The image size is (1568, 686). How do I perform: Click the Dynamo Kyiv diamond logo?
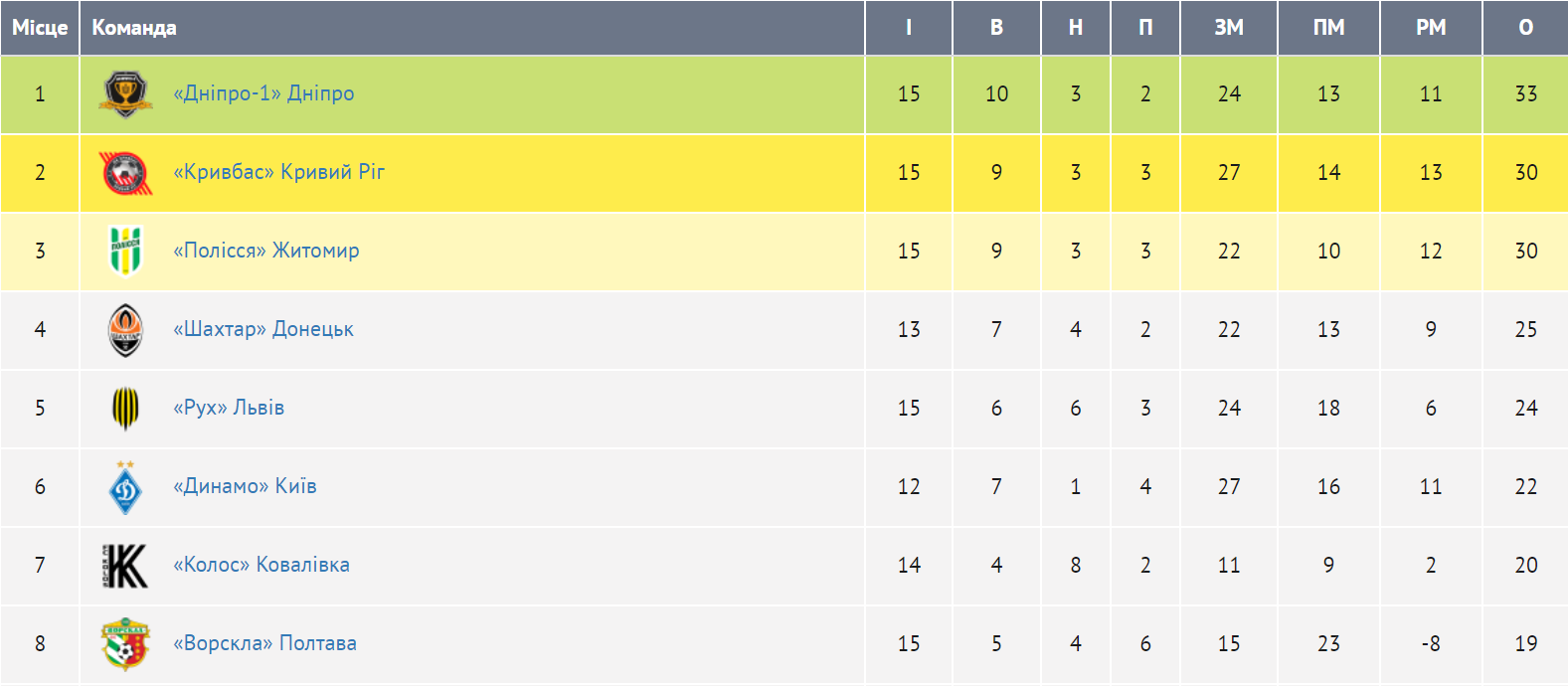tap(125, 487)
